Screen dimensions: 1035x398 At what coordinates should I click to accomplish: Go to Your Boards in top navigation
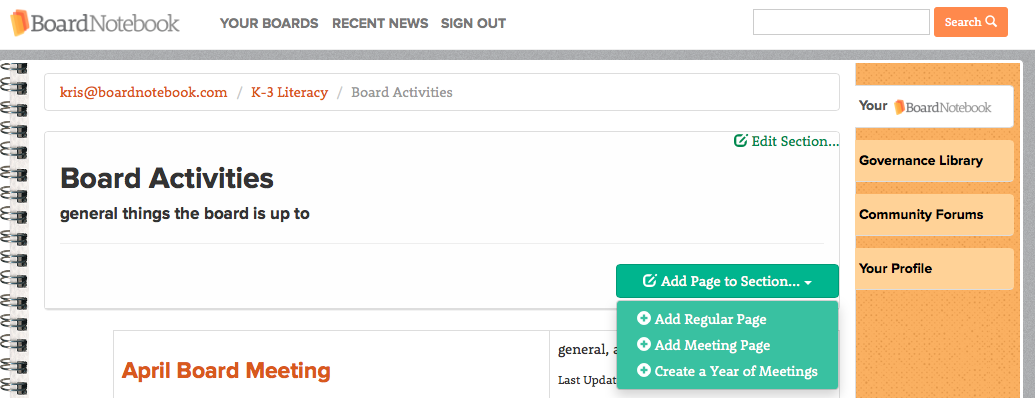tap(269, 24)
